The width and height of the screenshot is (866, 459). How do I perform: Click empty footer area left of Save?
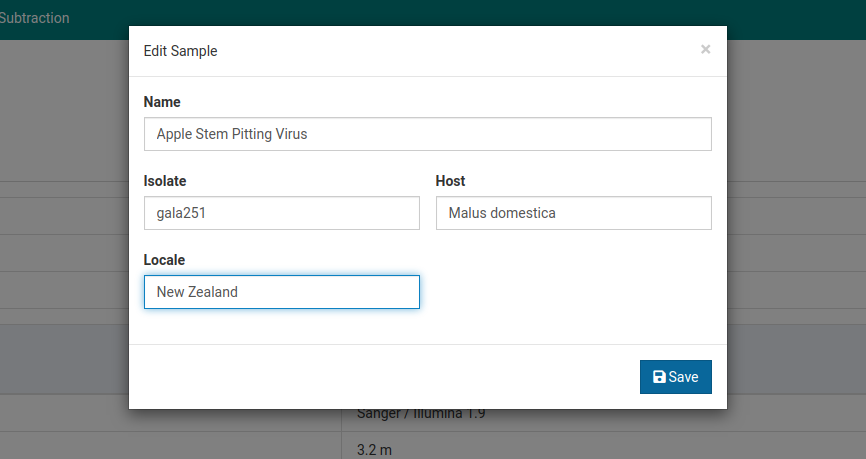point(380,377)
